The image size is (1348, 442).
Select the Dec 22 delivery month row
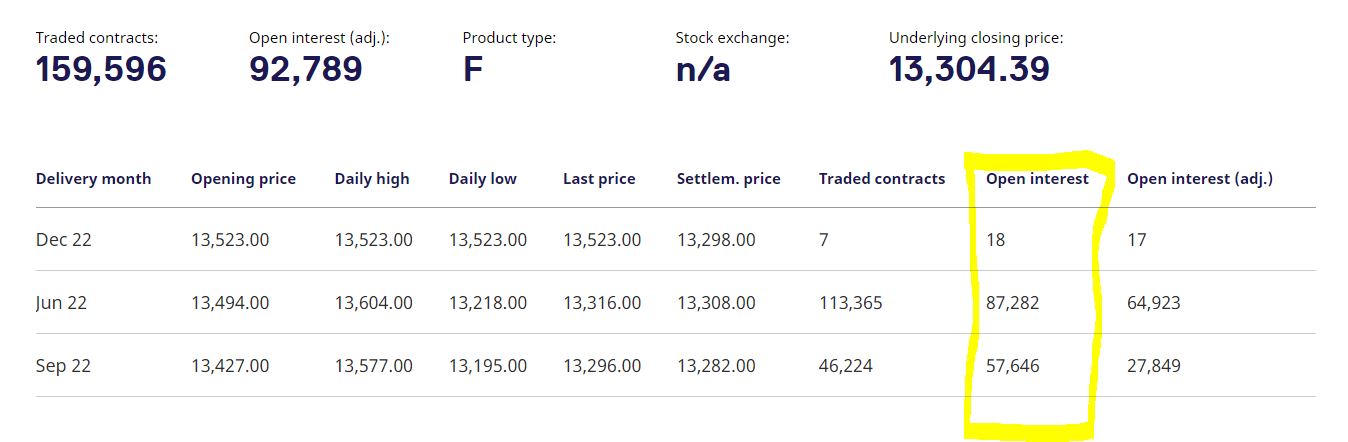[63, 240]
